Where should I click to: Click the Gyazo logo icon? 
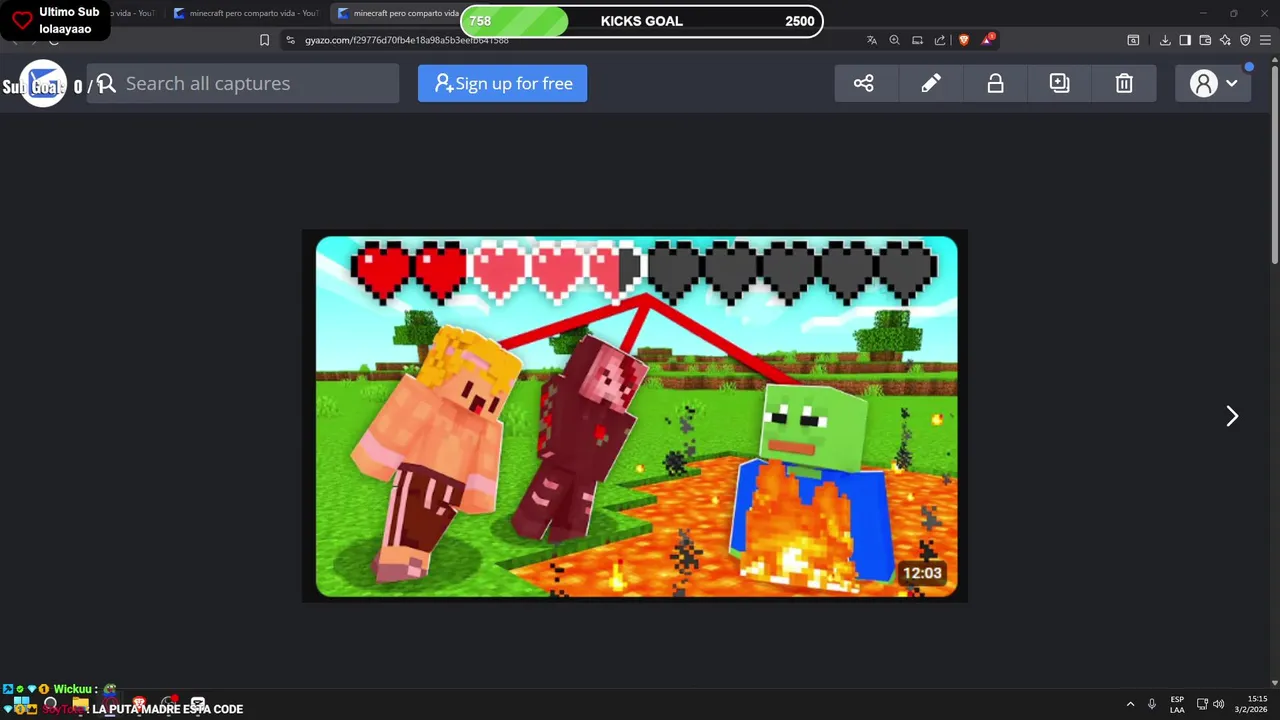[x=43, y=84]
